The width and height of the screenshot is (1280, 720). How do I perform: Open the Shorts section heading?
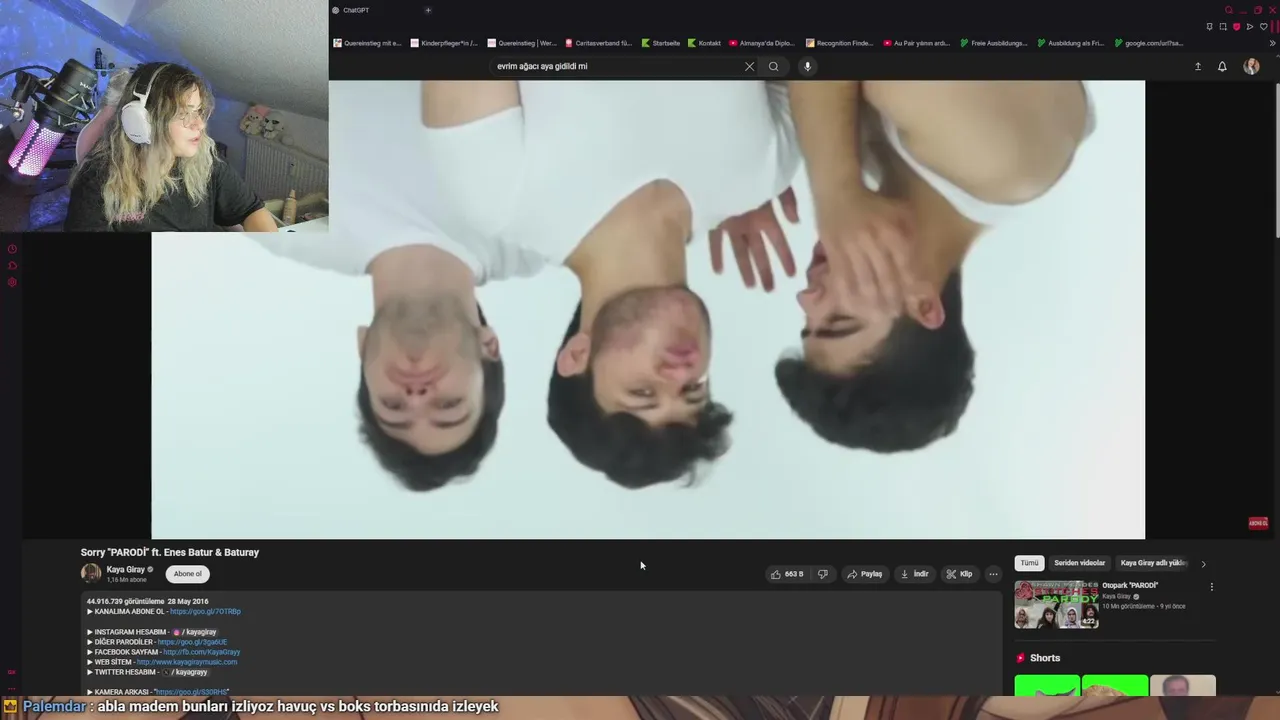click(1045, 658)
